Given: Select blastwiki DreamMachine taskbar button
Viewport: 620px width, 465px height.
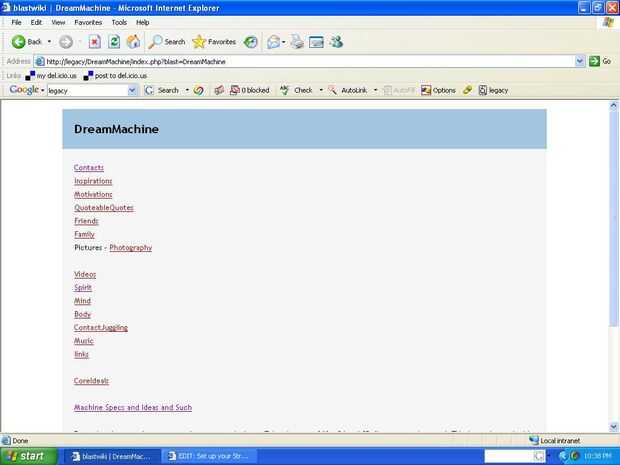Looking at the screenshot, I should [111, 456].
